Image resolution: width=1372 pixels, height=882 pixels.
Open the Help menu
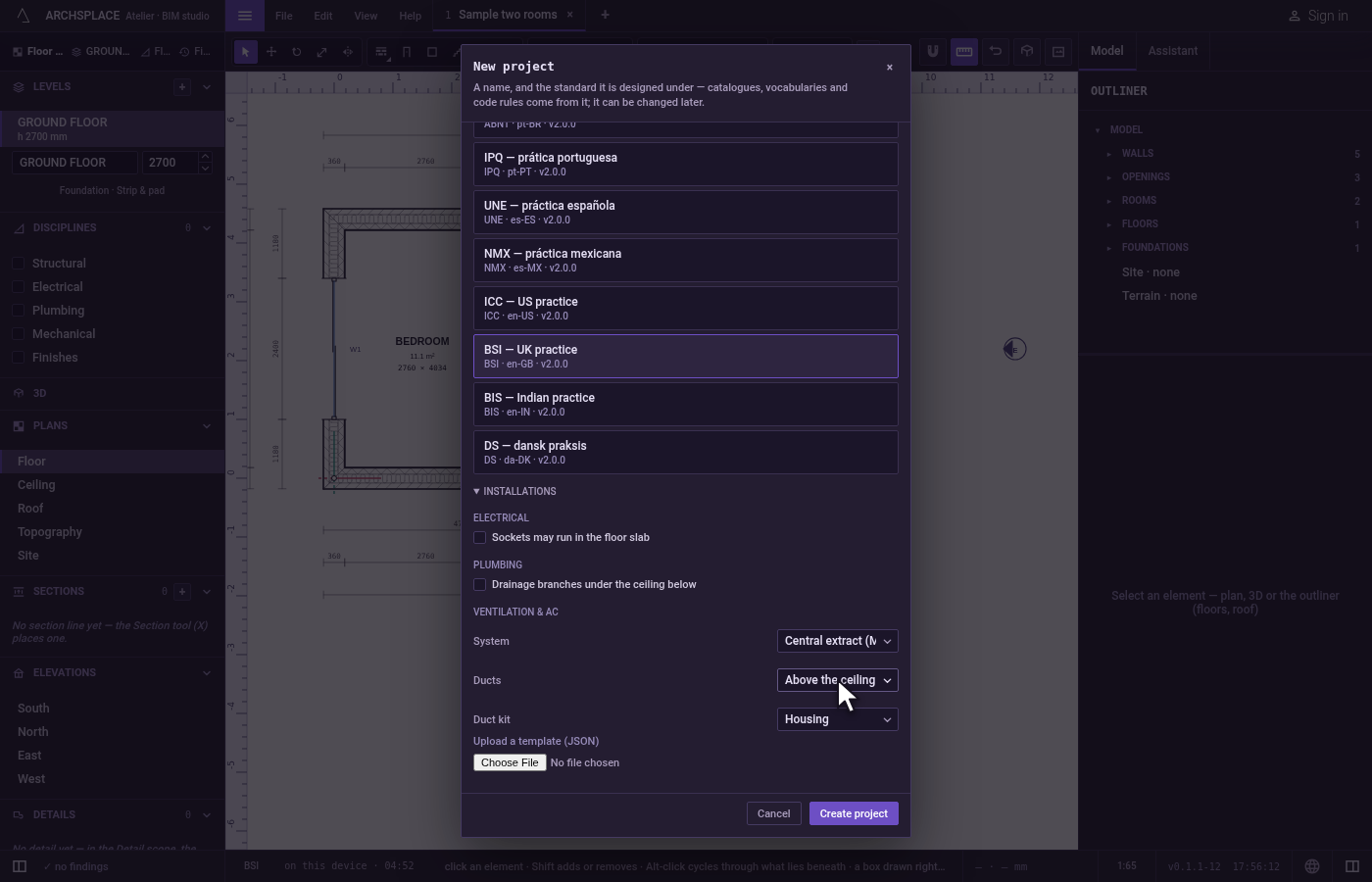pyautogui.click(x=410, y=16)
